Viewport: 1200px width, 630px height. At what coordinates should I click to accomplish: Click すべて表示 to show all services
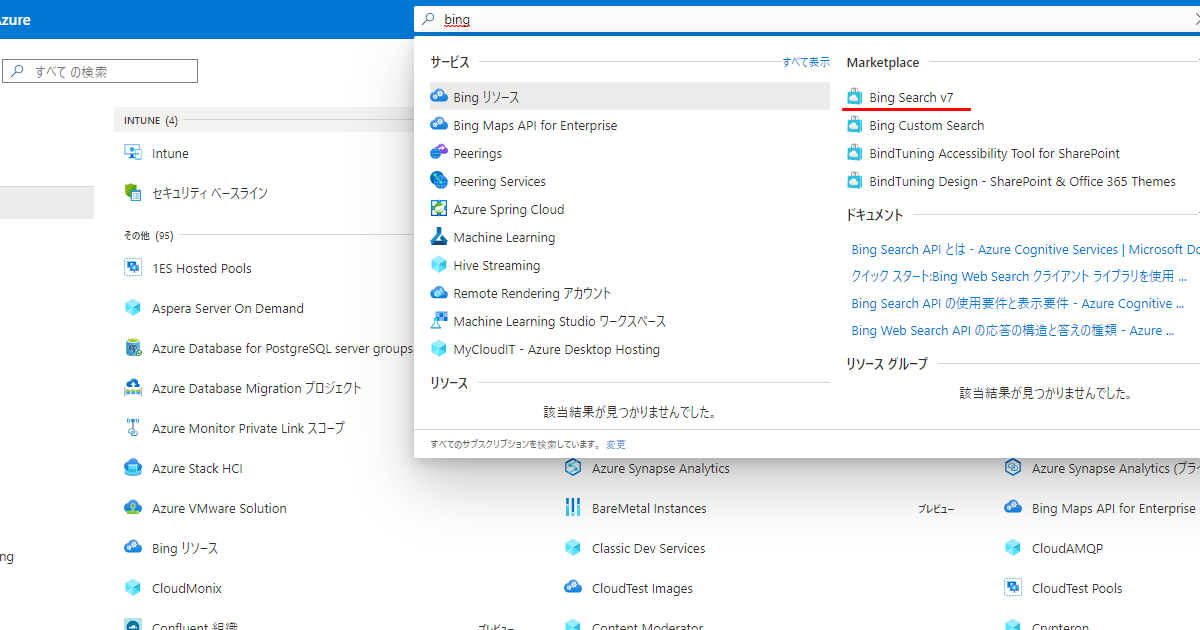[806, 61]
